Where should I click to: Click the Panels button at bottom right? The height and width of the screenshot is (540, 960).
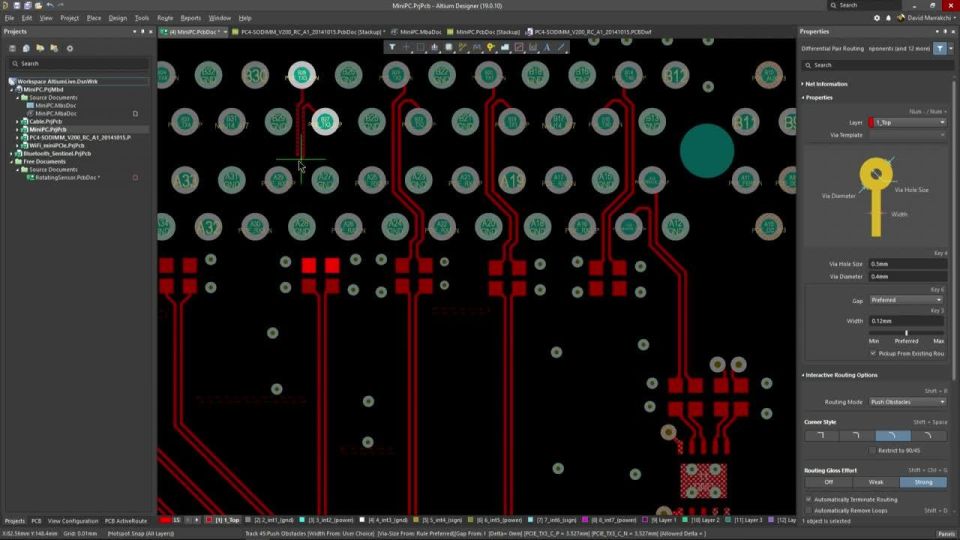pos(947,534)
